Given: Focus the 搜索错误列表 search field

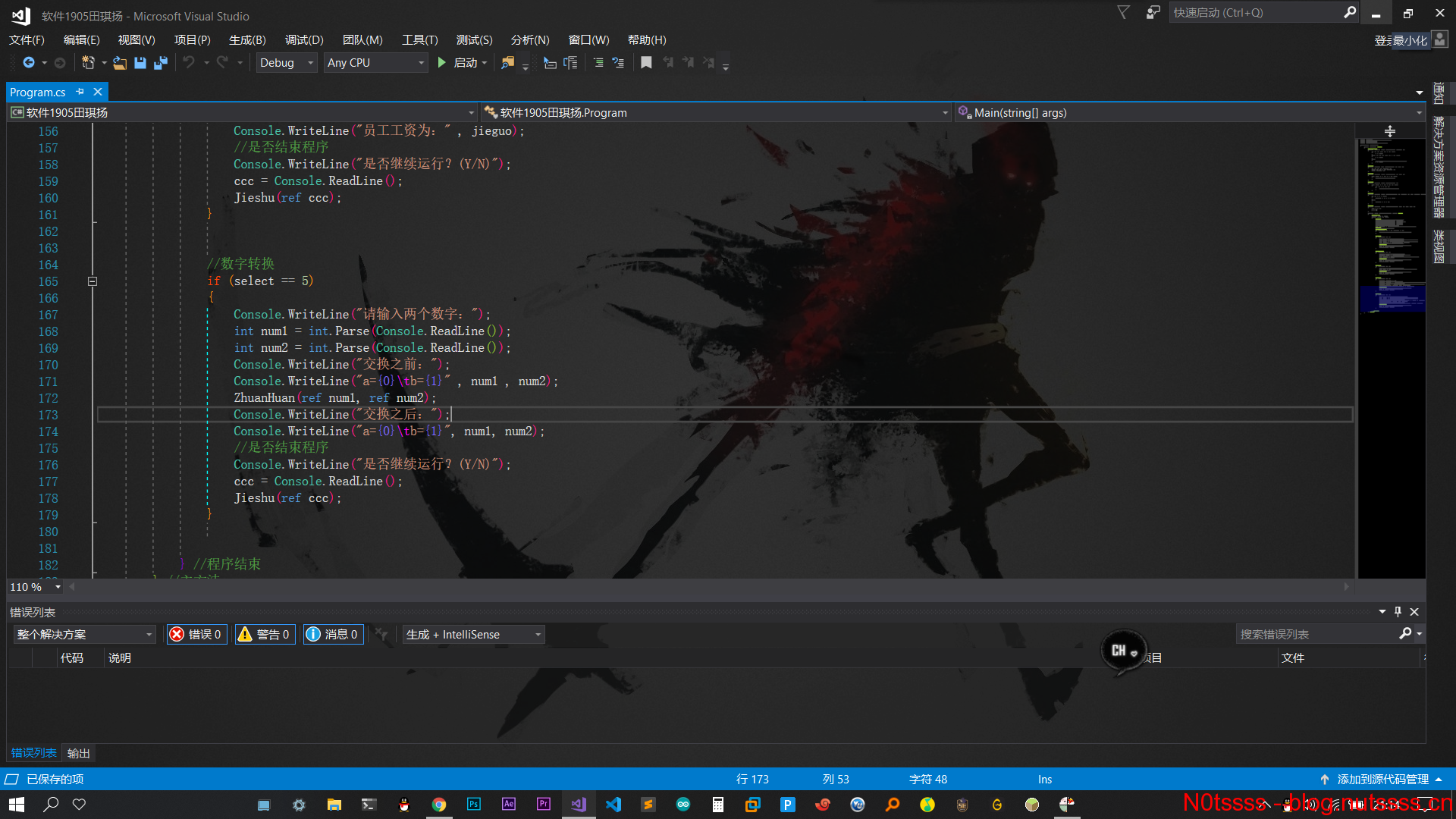Looking at the screenshot, I should tap(1318, 634).
